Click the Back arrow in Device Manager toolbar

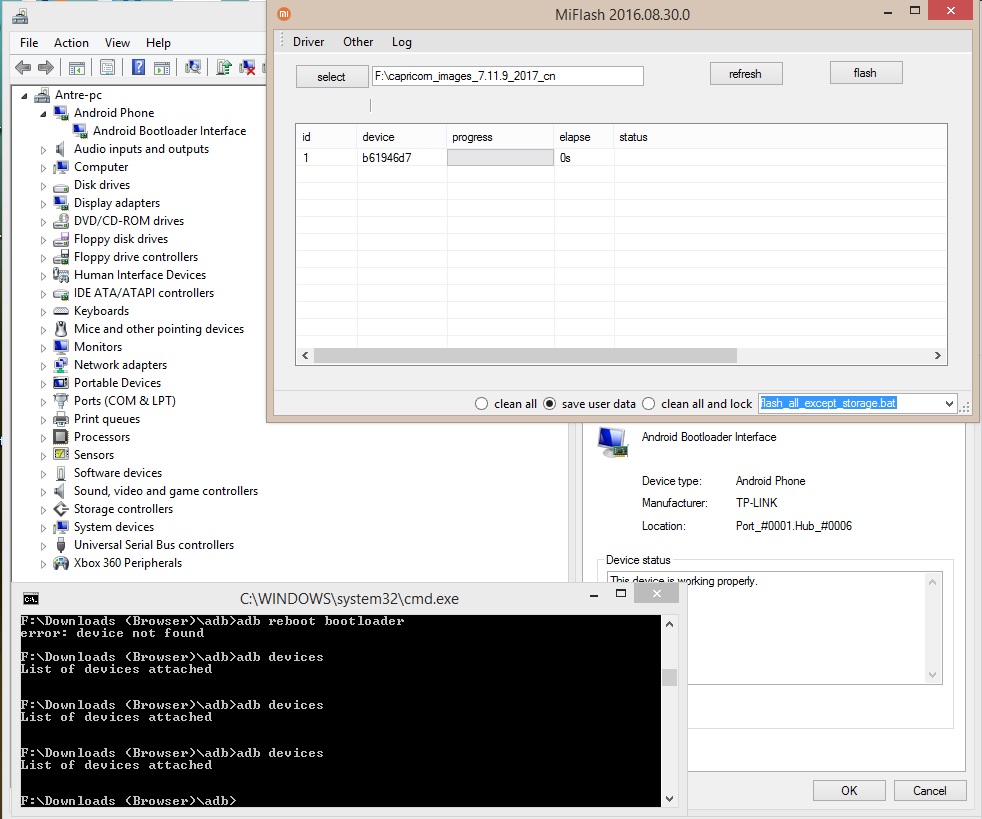[22, 68]
